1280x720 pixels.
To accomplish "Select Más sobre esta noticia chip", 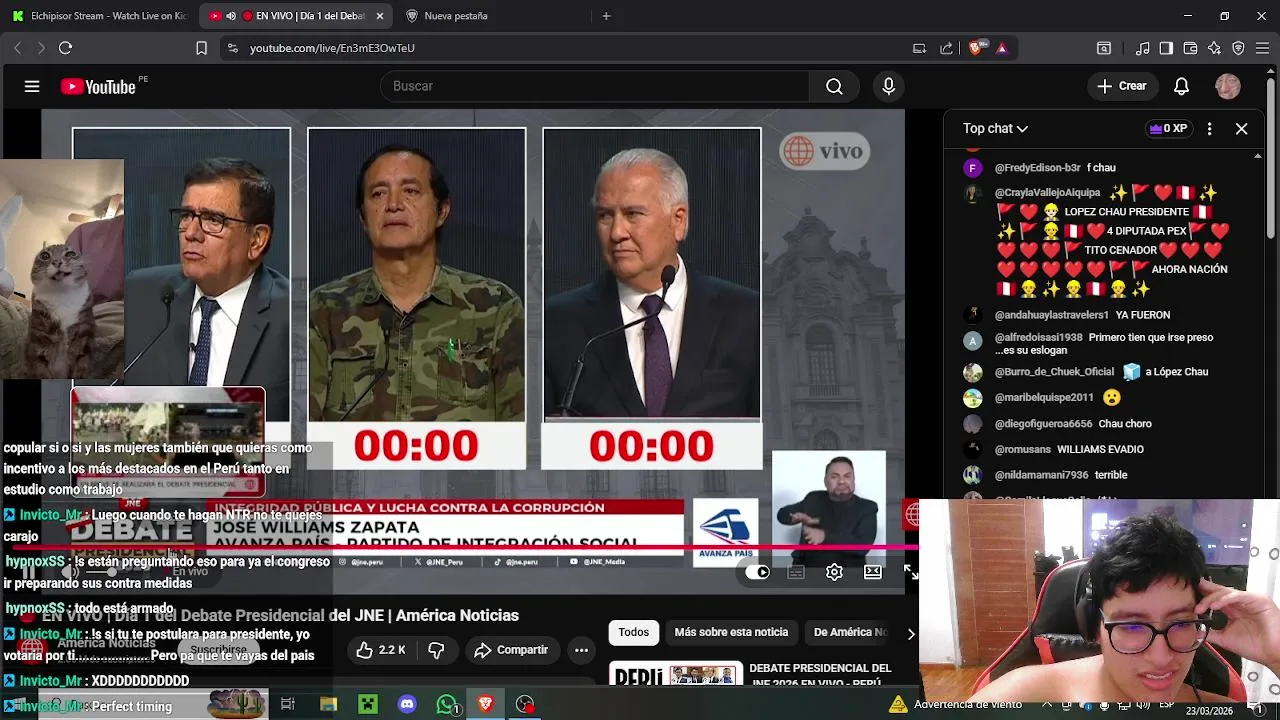I will (731, 632).
